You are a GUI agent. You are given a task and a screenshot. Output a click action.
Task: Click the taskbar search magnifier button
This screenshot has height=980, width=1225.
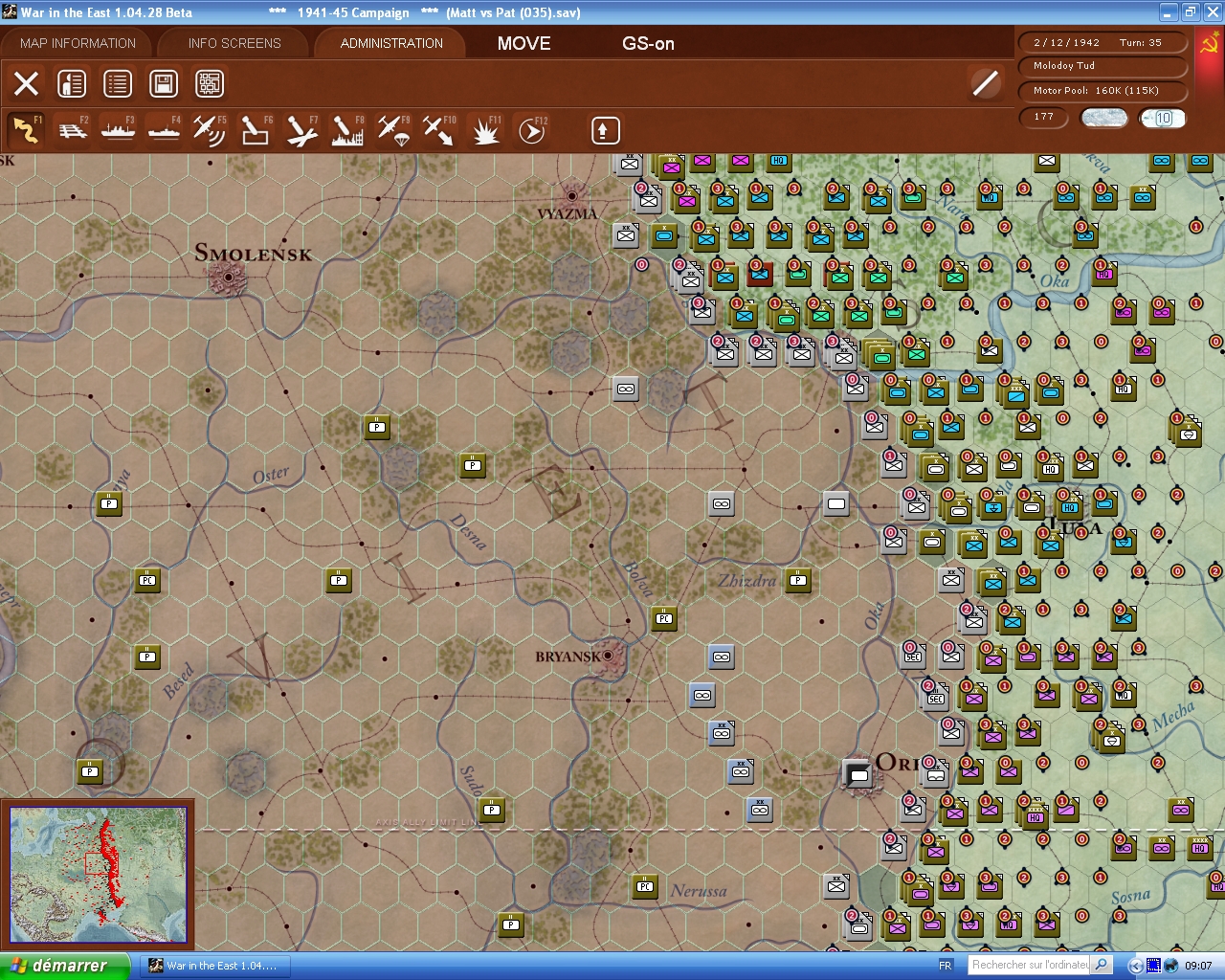coord(1102,965)
